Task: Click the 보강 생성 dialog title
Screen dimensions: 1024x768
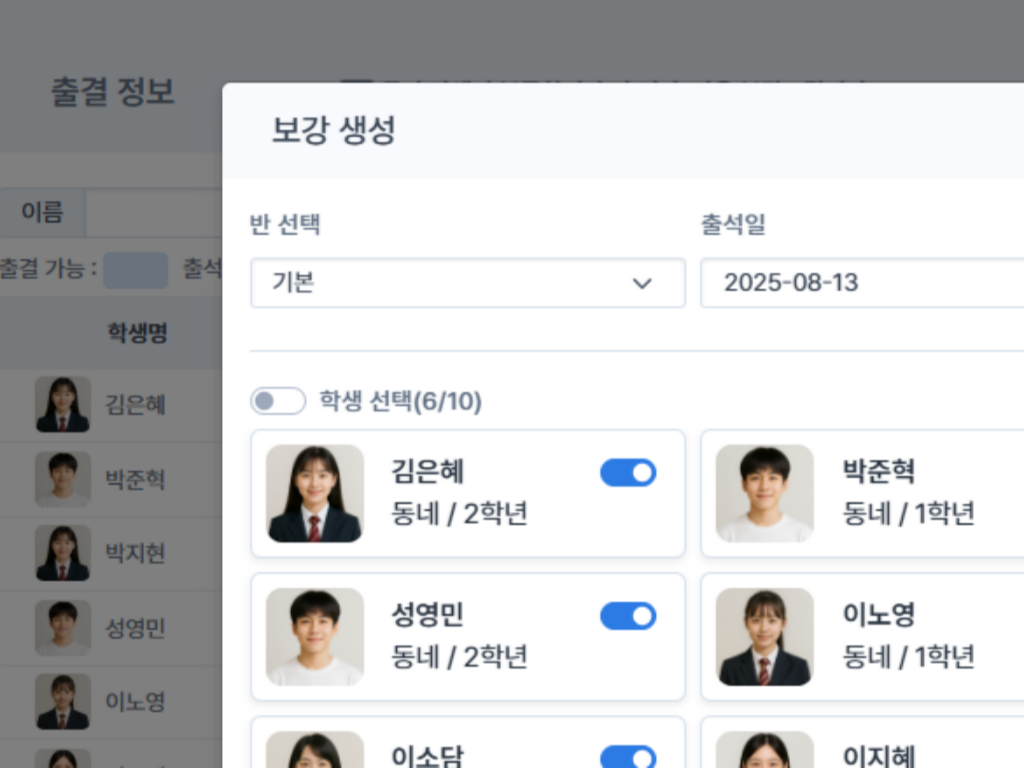Action: (333, 130)
